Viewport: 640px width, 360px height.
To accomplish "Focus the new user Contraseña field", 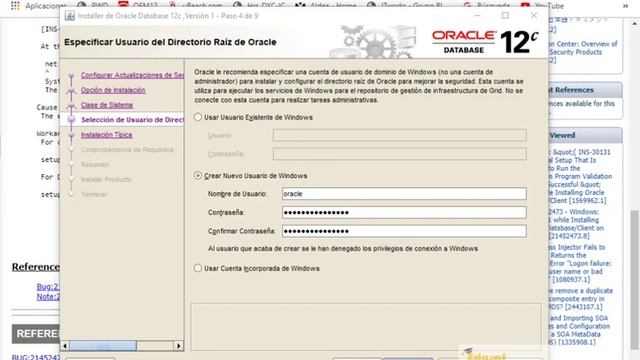I will click(404, 212).
